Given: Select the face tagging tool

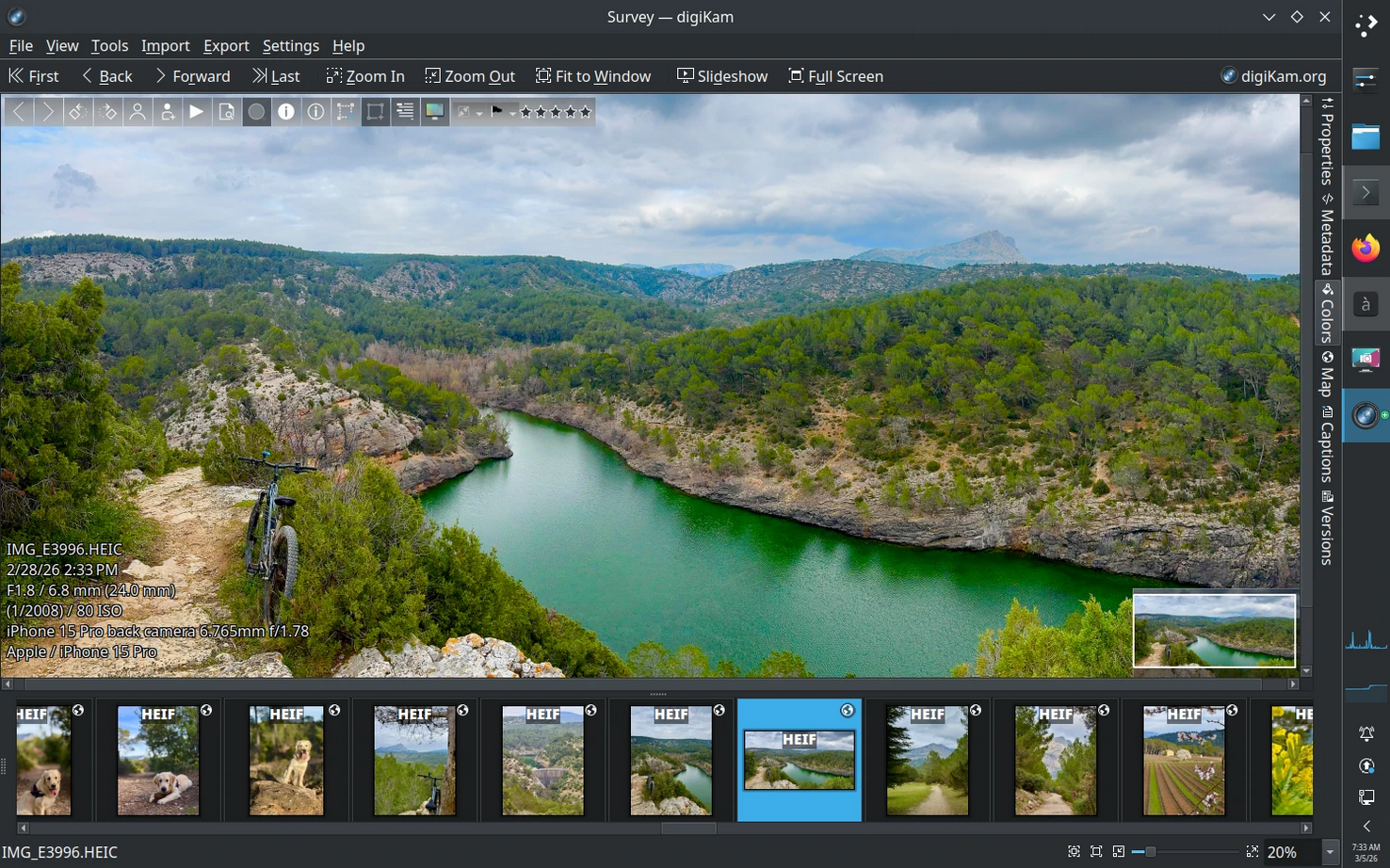Looking at the screenshot, I should pos(168,111).
